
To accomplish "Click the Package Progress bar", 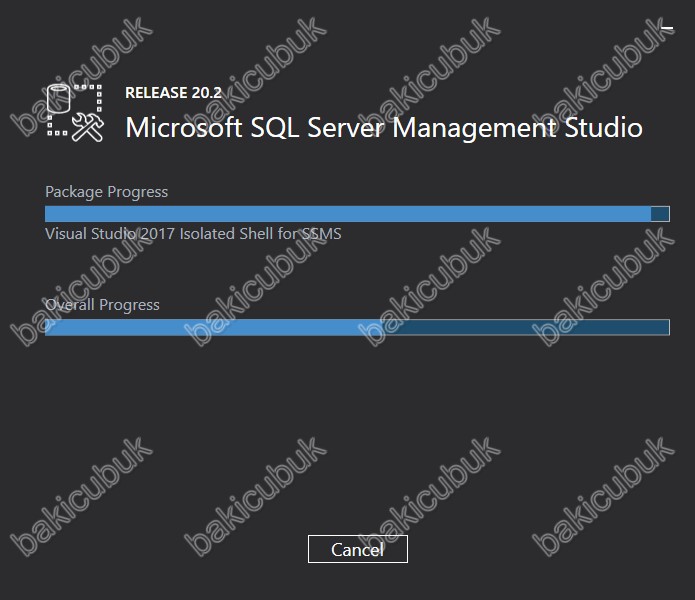I will [x=357, y=214].
